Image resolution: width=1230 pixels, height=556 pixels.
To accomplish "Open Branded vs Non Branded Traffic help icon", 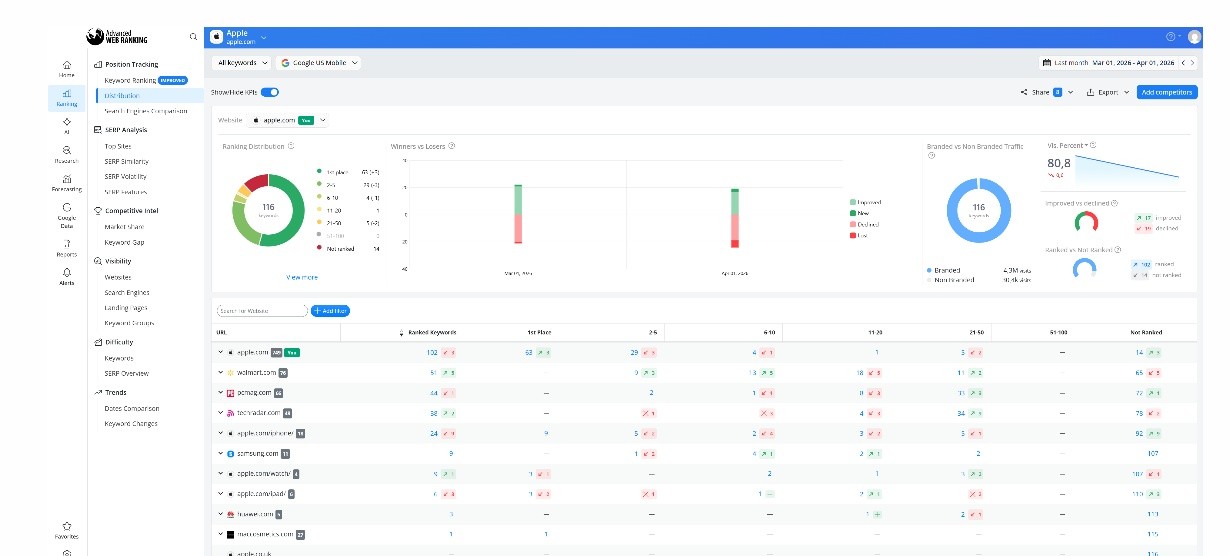I will pos(931,155).
